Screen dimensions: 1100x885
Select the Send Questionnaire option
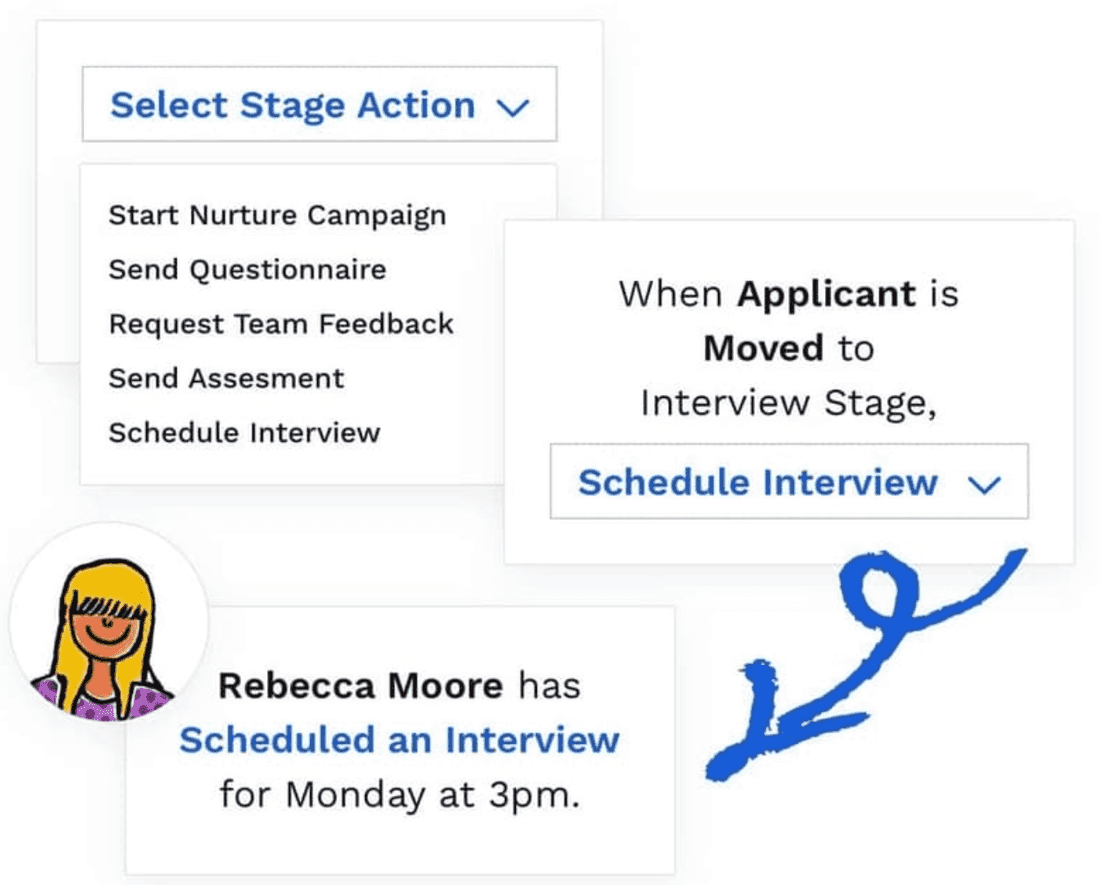click(x=247, y=269)
